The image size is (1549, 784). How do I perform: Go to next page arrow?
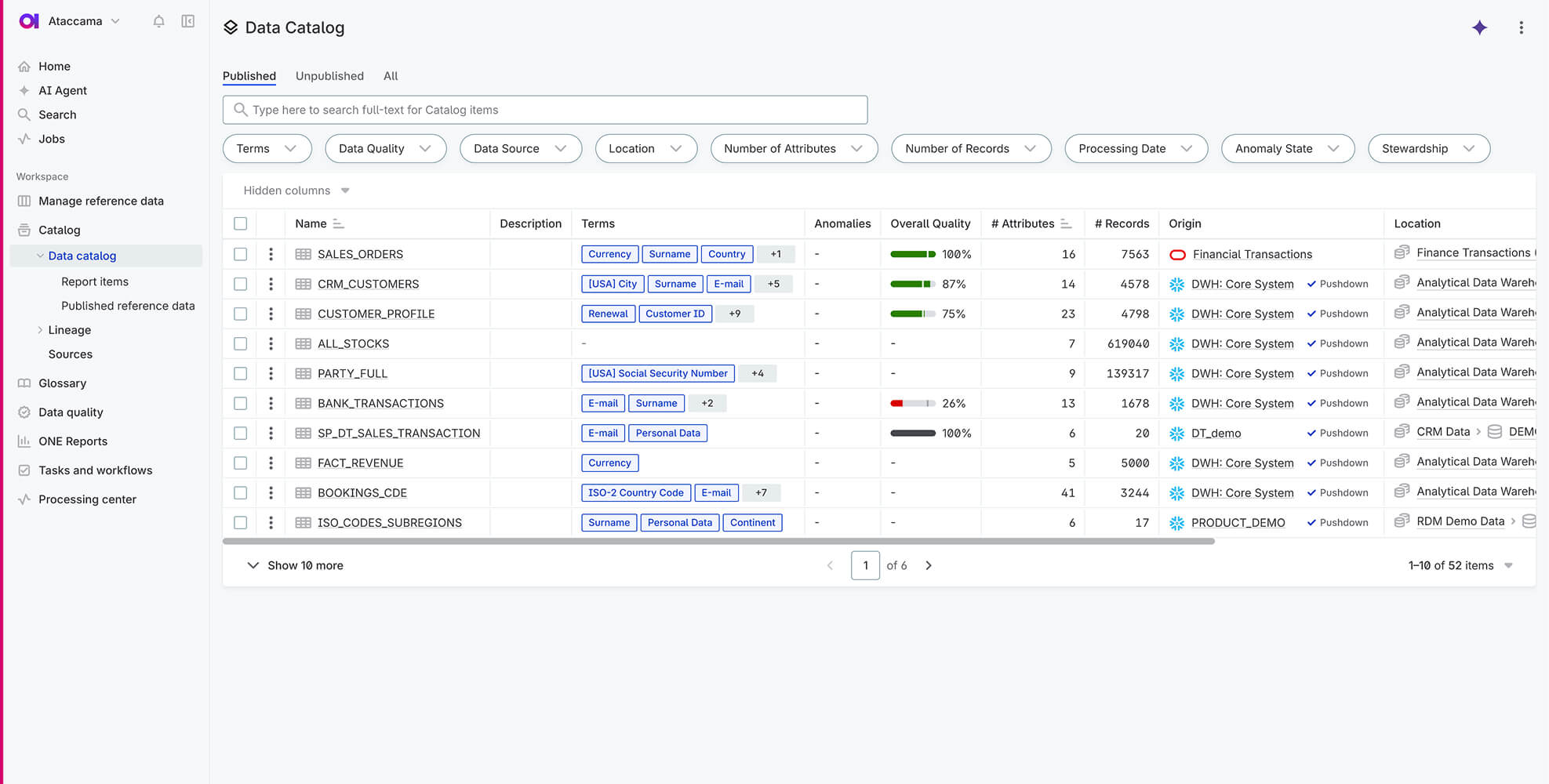tap(929, 565)
